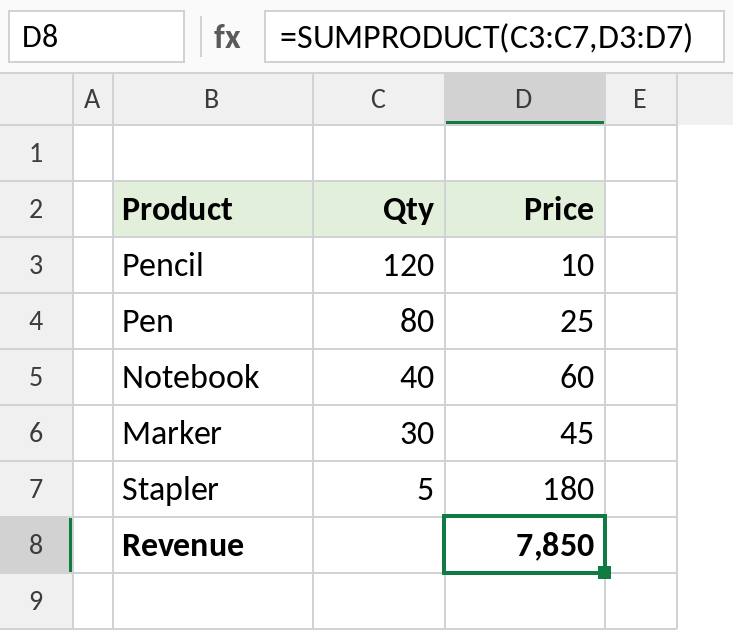This screenshot has height=630, width=734.
Task: Click the revenue total cell 7,850
Action: (525, 544)
